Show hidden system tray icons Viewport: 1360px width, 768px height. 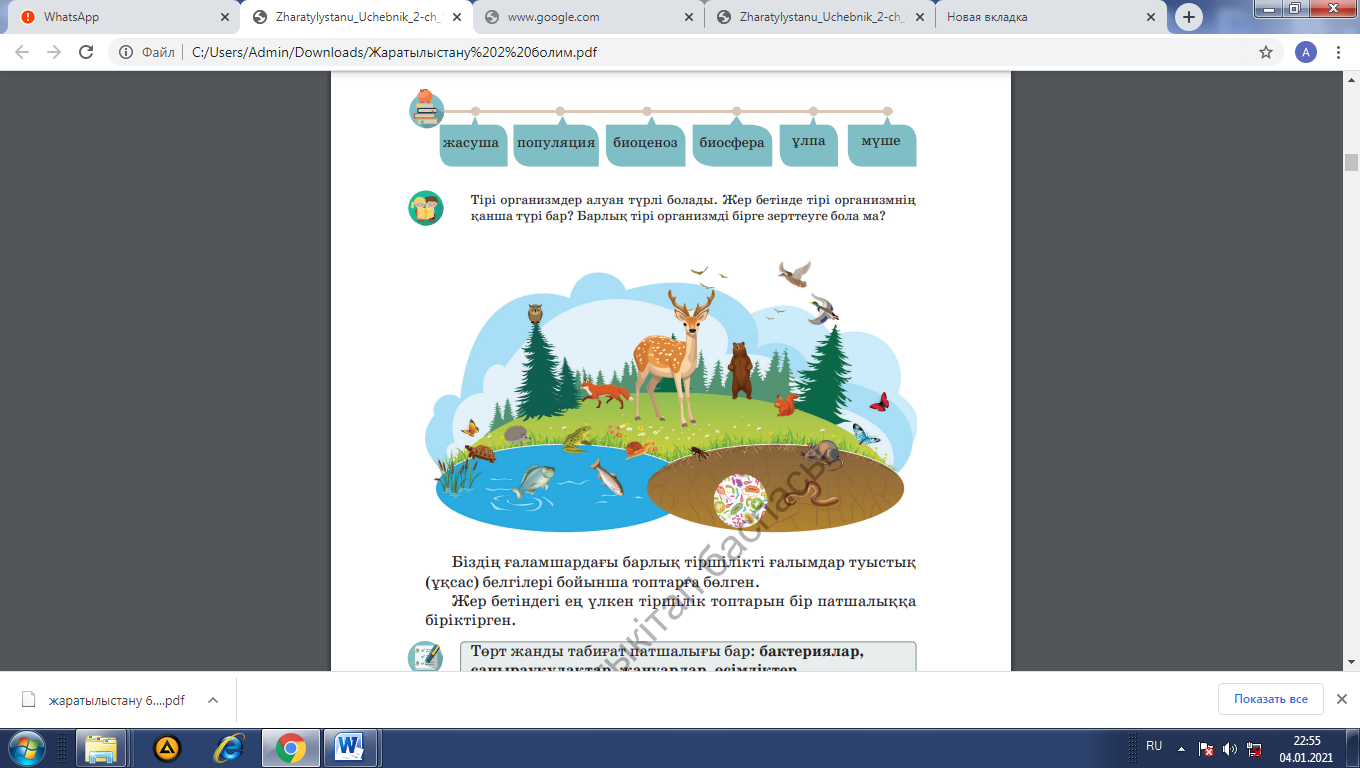tap(1182, 748)
